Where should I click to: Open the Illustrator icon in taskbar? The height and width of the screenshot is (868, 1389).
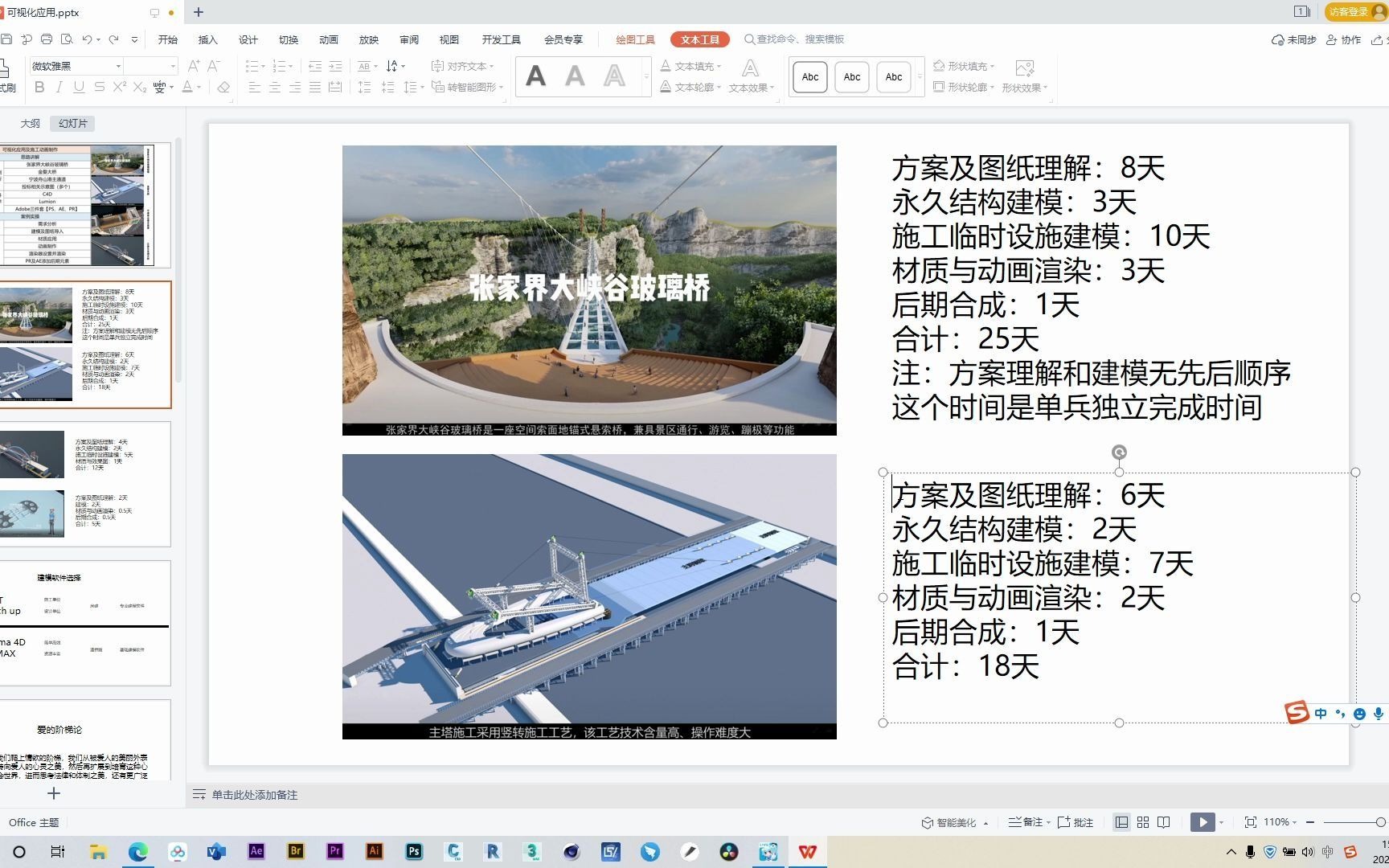375,851
